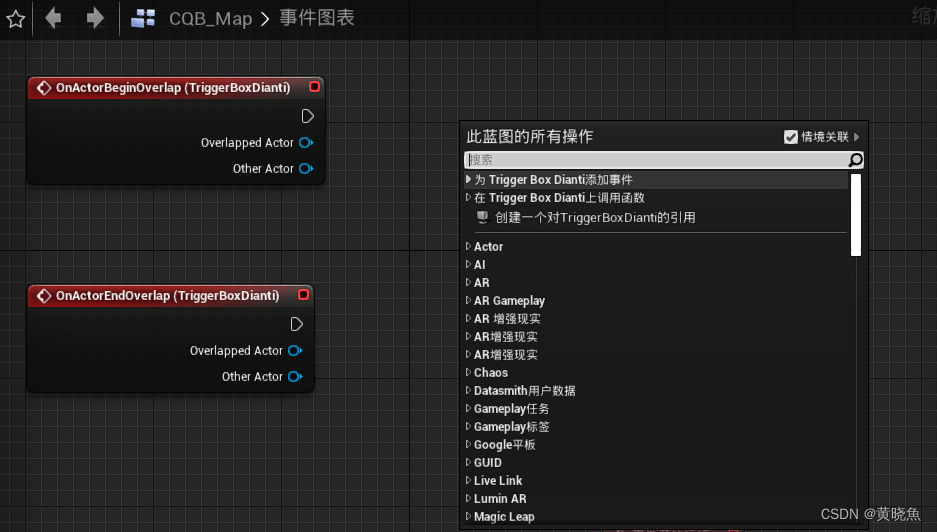Click the icon beside 创建一个对TriggerBoxDianti的引用
Screen dimensions: 937x532
pos(482,218)
